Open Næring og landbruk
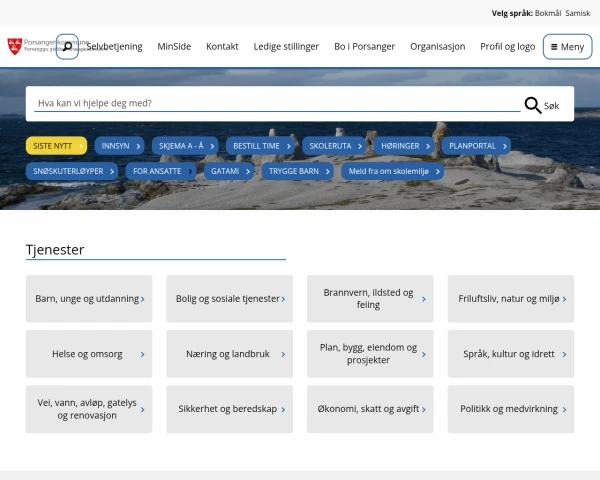This screenshot has width=600, height=480. pyautogui.click(x=230, y=354)
